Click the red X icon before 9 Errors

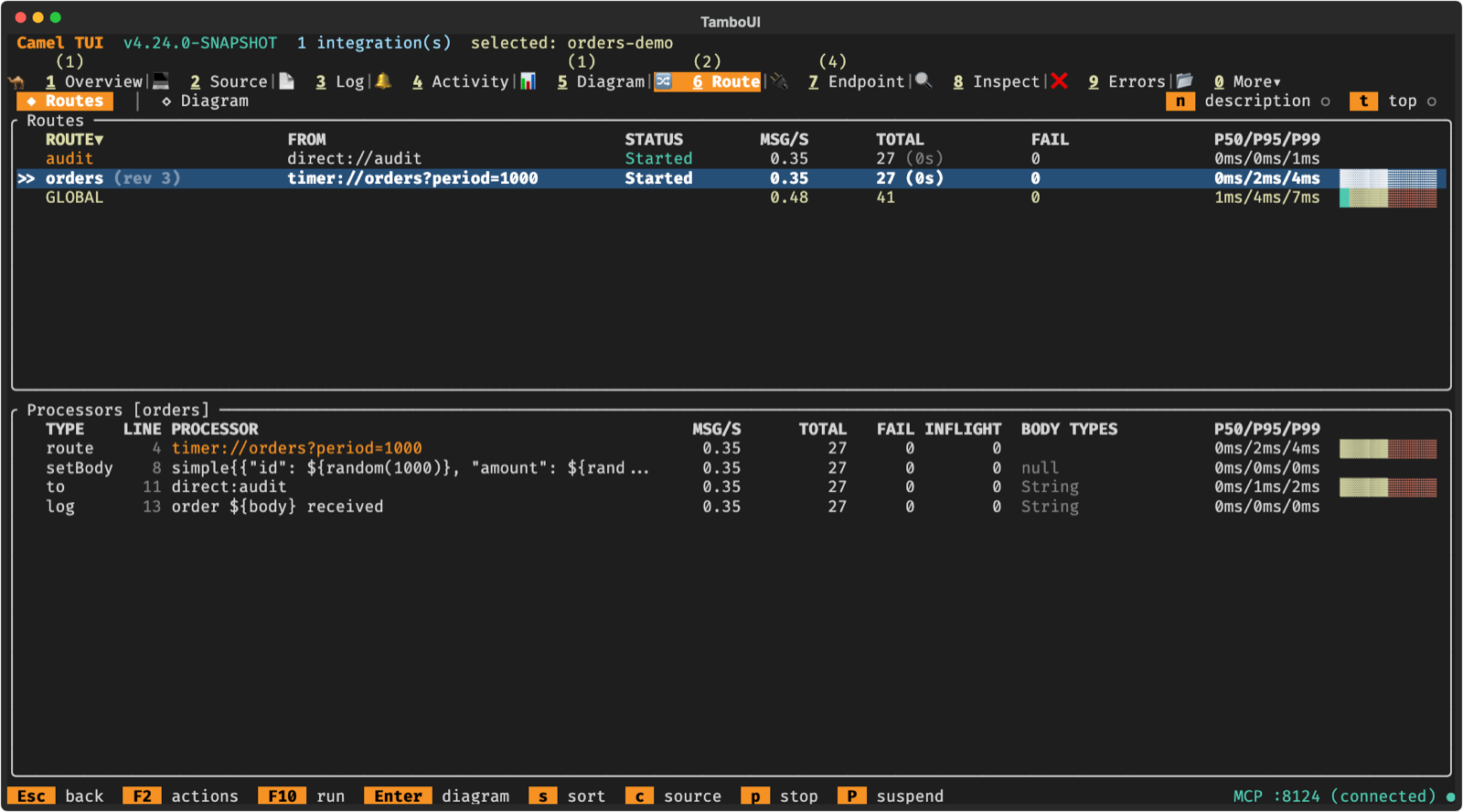1059,81
